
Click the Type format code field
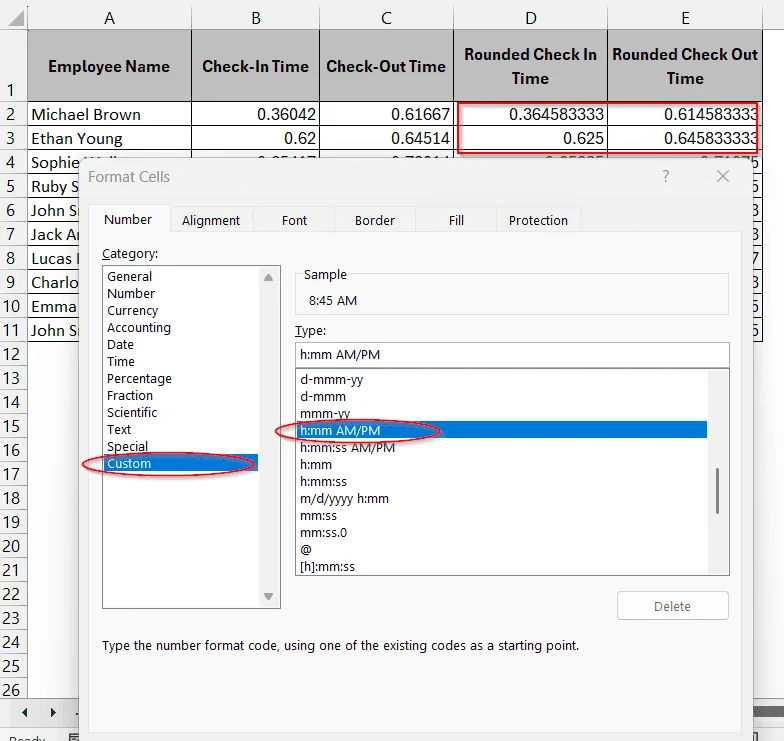512,354
